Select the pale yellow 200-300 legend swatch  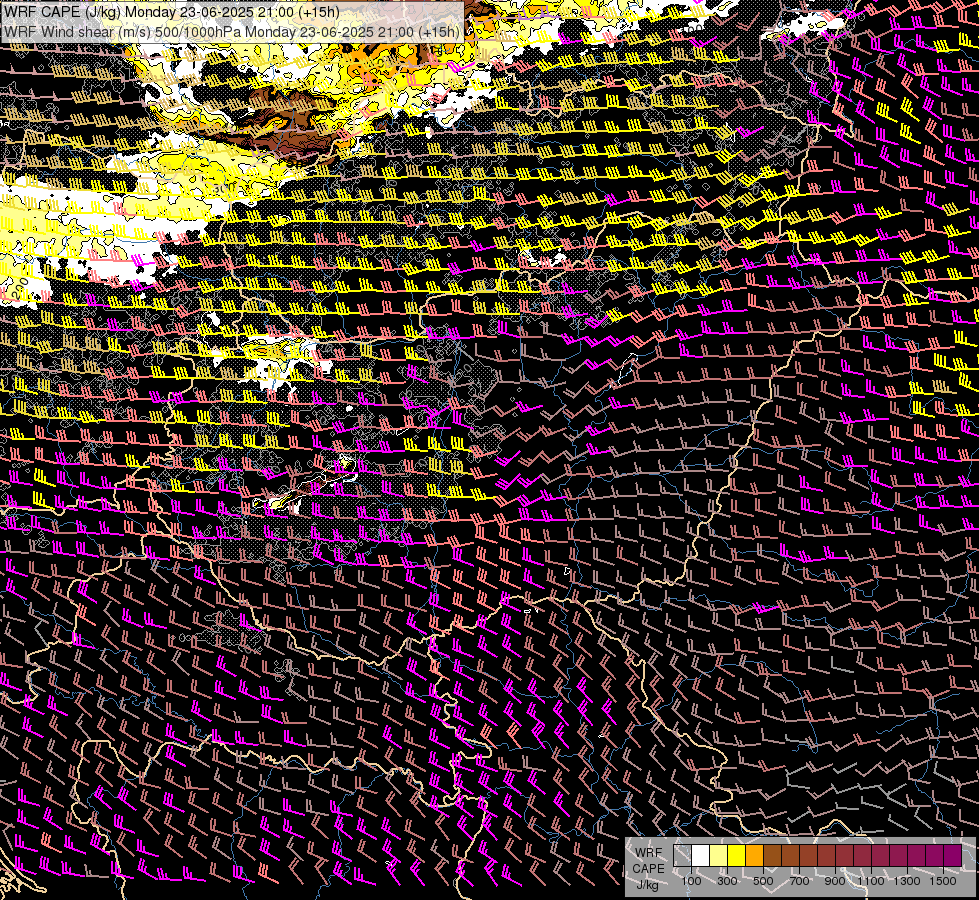(x=718, y=856)
